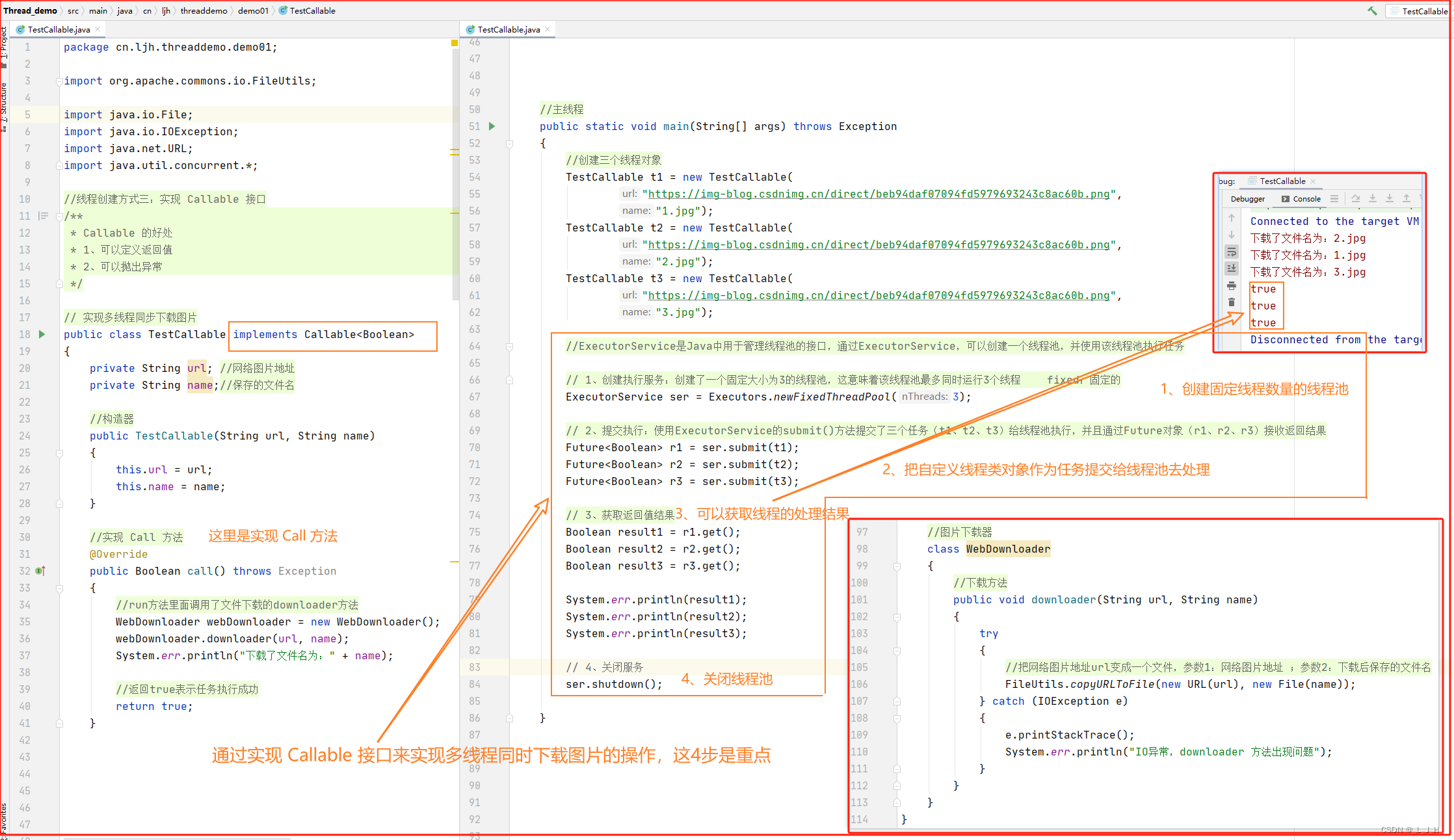Switch to the Debugger tab
The image size is (1454, 840).
point(1248,199)
